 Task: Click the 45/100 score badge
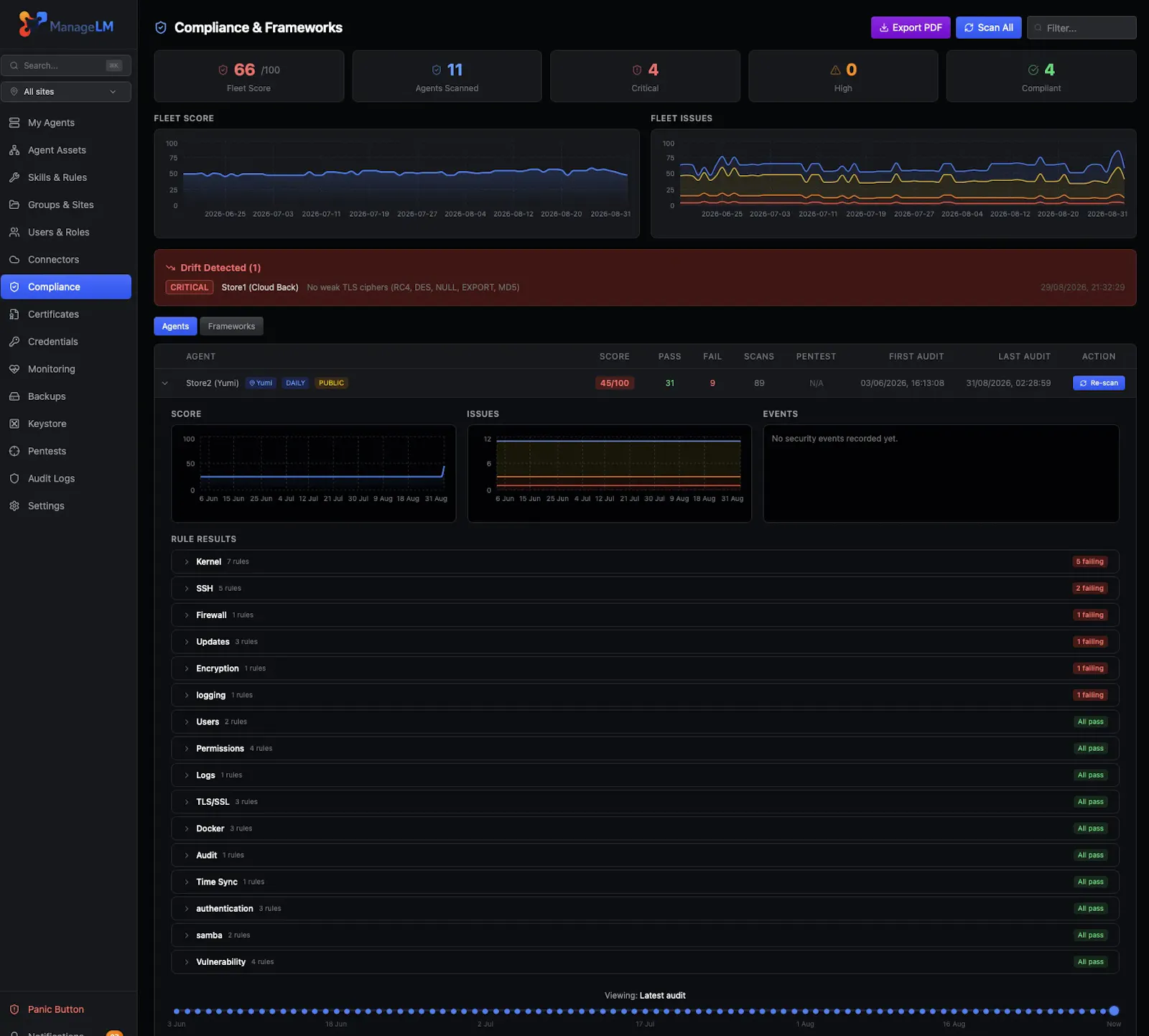coord(615,383)
